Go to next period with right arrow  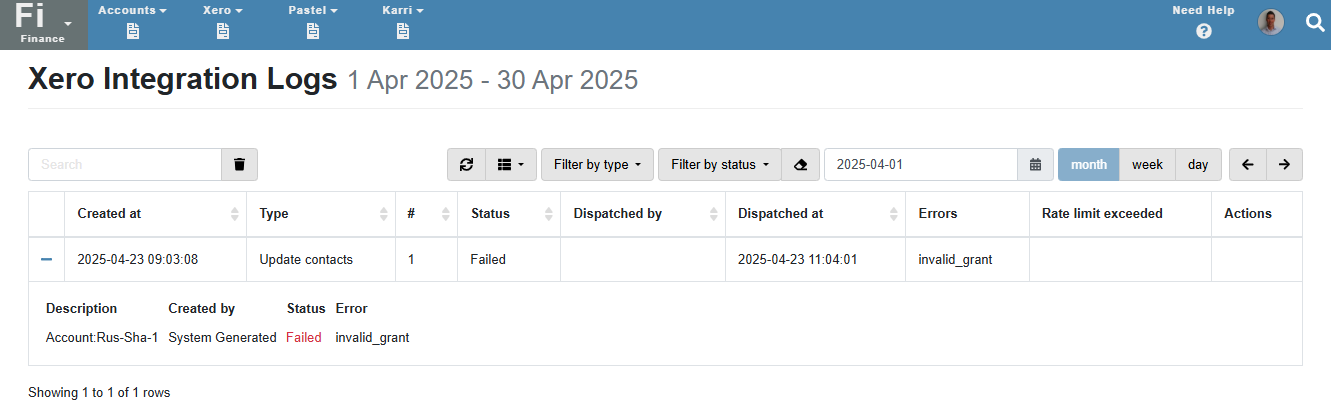coord(1284,165)
